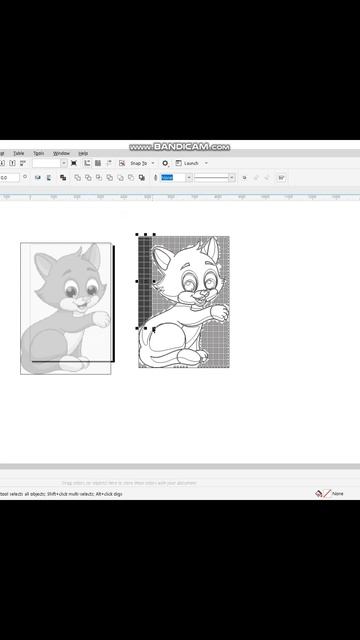Click the zoom level input box
This screenshot has height=640, width=360.
coord(47,163)
